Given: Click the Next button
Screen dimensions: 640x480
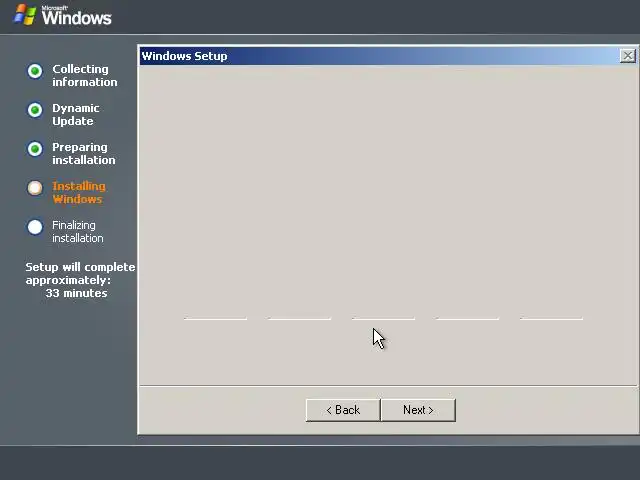Looking at the screenshot, I should click(x=418, y=410).
